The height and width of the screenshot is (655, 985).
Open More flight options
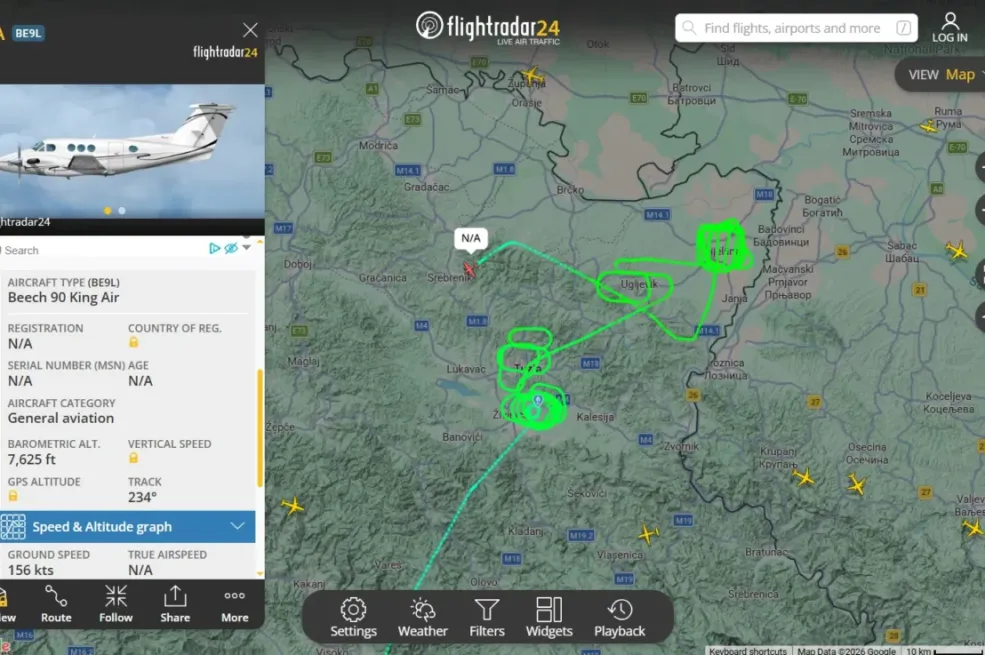(234, 604)
